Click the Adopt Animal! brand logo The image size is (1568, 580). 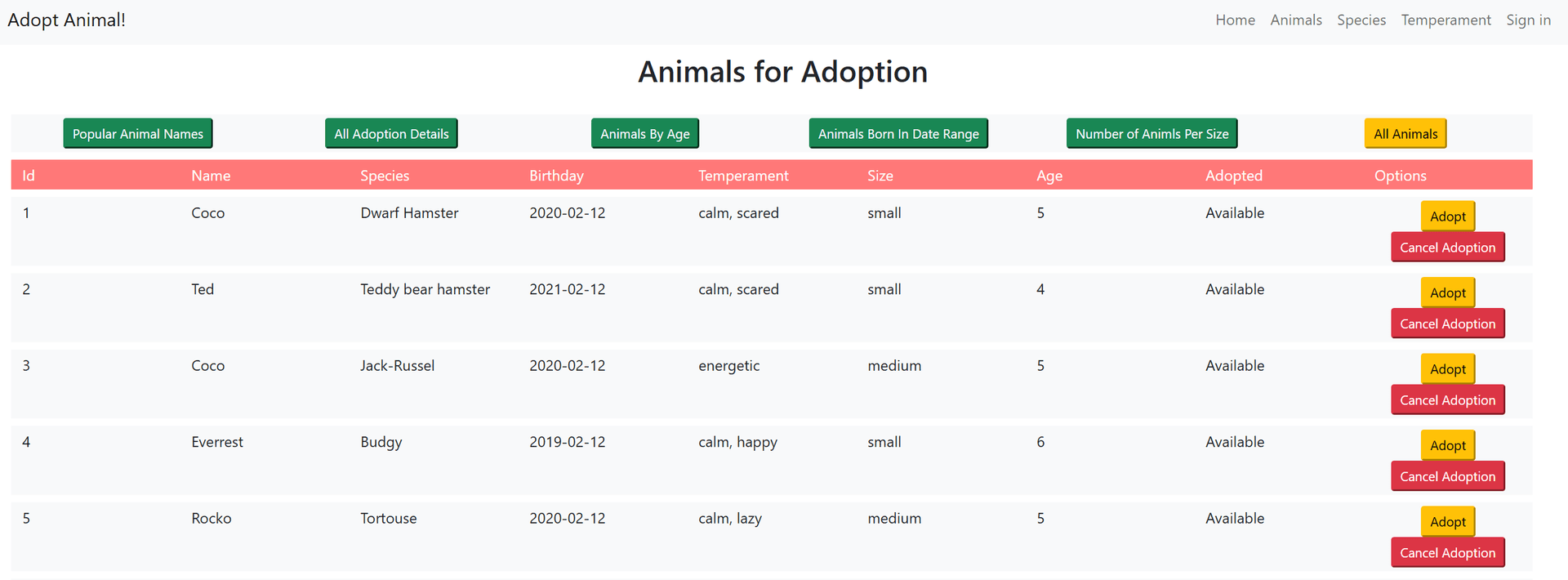point(67,20)
